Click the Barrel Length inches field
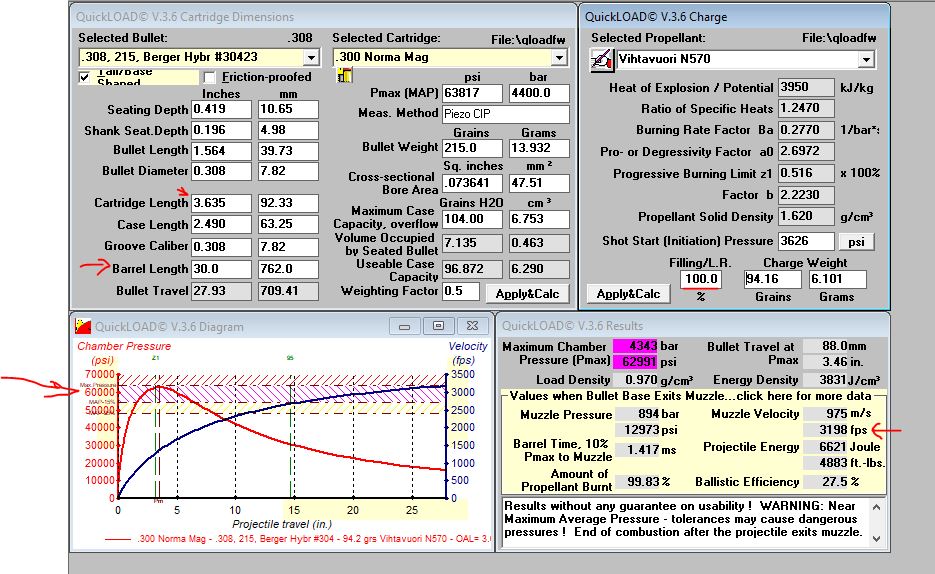 pyautogui.click(x=221, y=269)
